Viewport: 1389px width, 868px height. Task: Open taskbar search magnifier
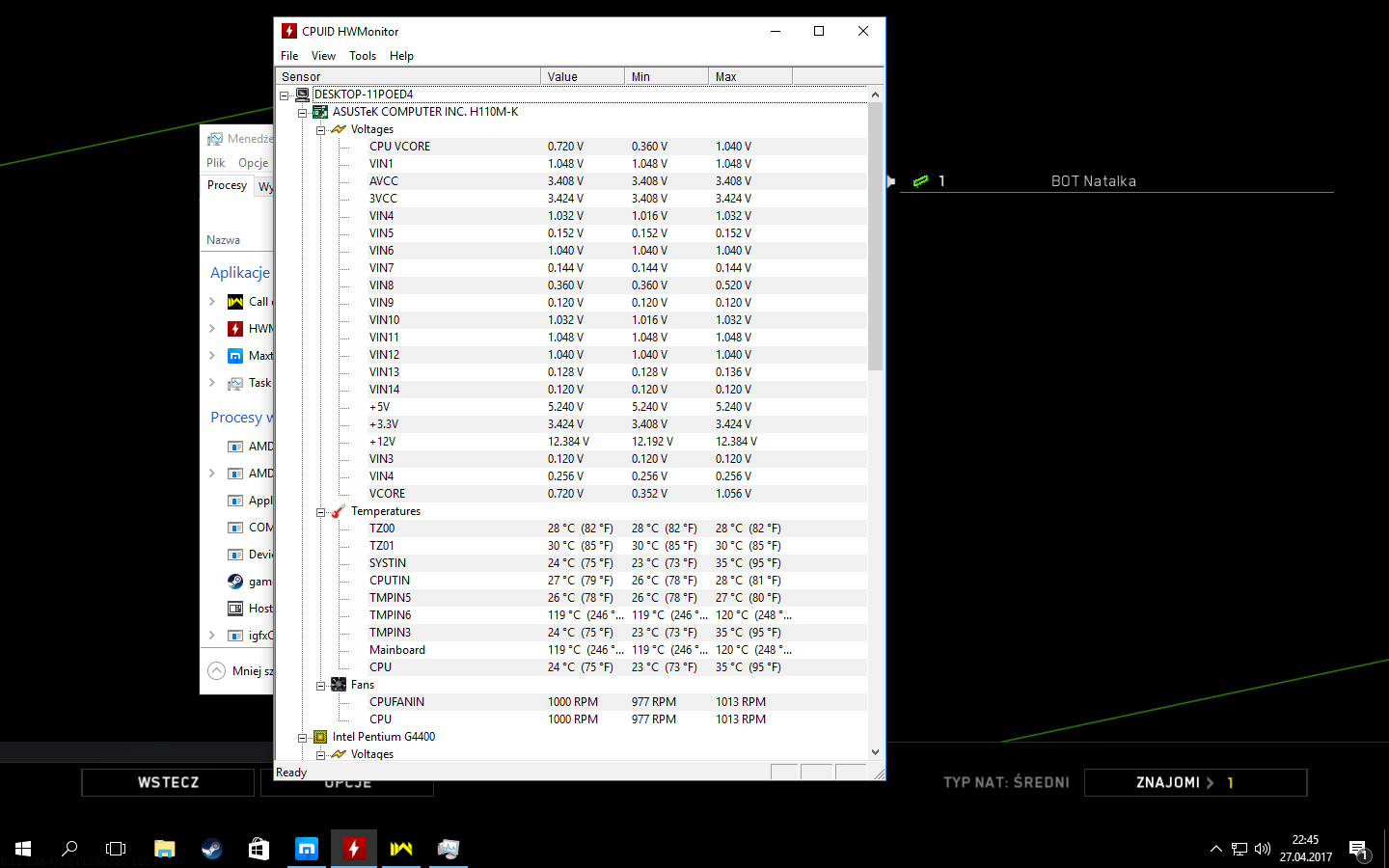[69, 849]
